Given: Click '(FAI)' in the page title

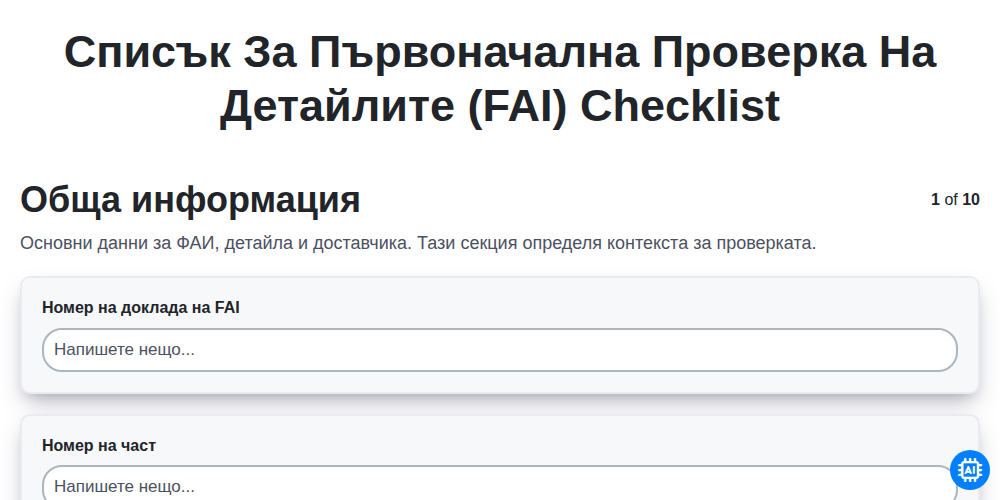Looking at the screenshot, I should tap(517, 106).
